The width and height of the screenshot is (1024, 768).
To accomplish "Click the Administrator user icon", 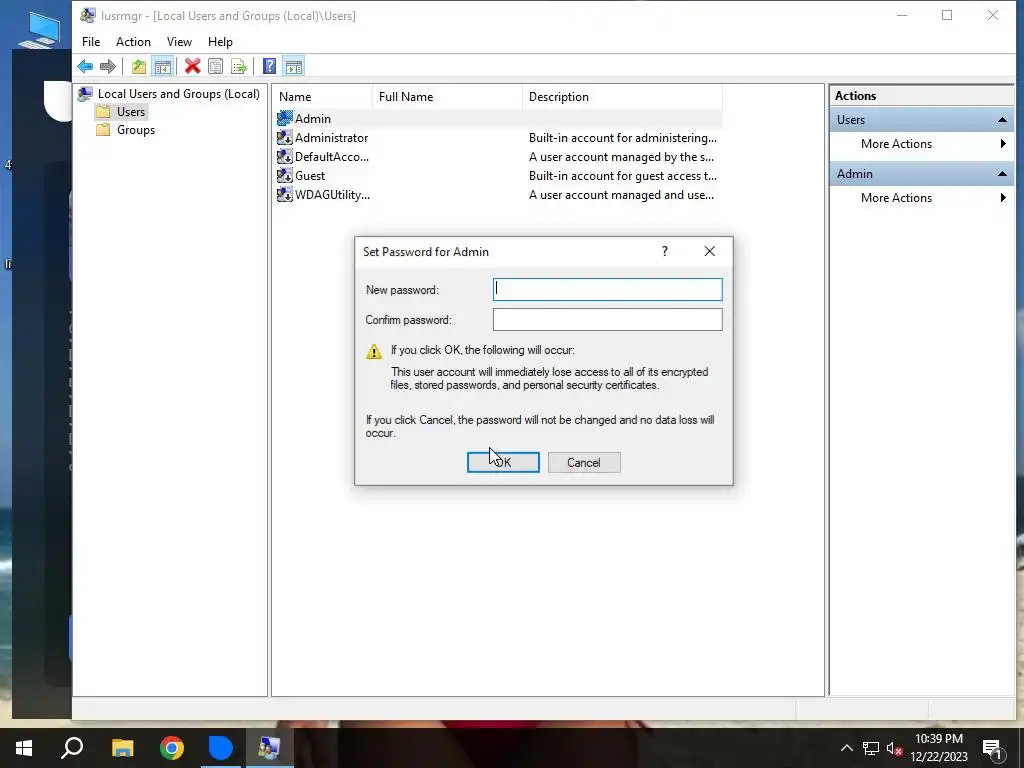I will pos(285,137).
